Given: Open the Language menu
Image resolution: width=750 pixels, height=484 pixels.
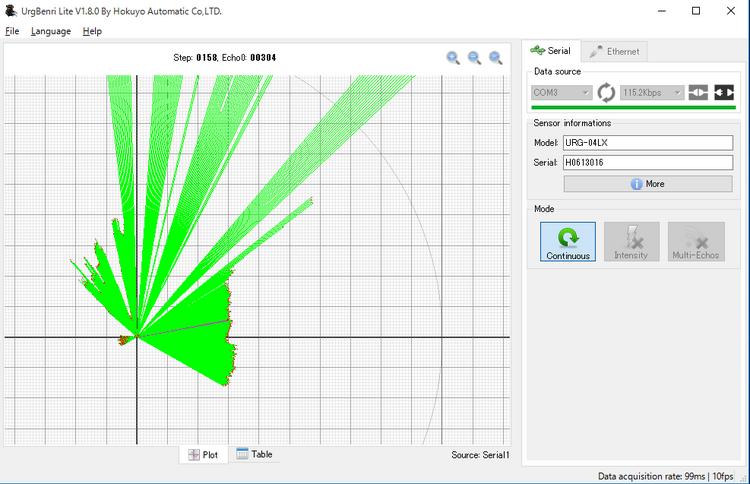Looking at the screenshot, I should (51, 31).
